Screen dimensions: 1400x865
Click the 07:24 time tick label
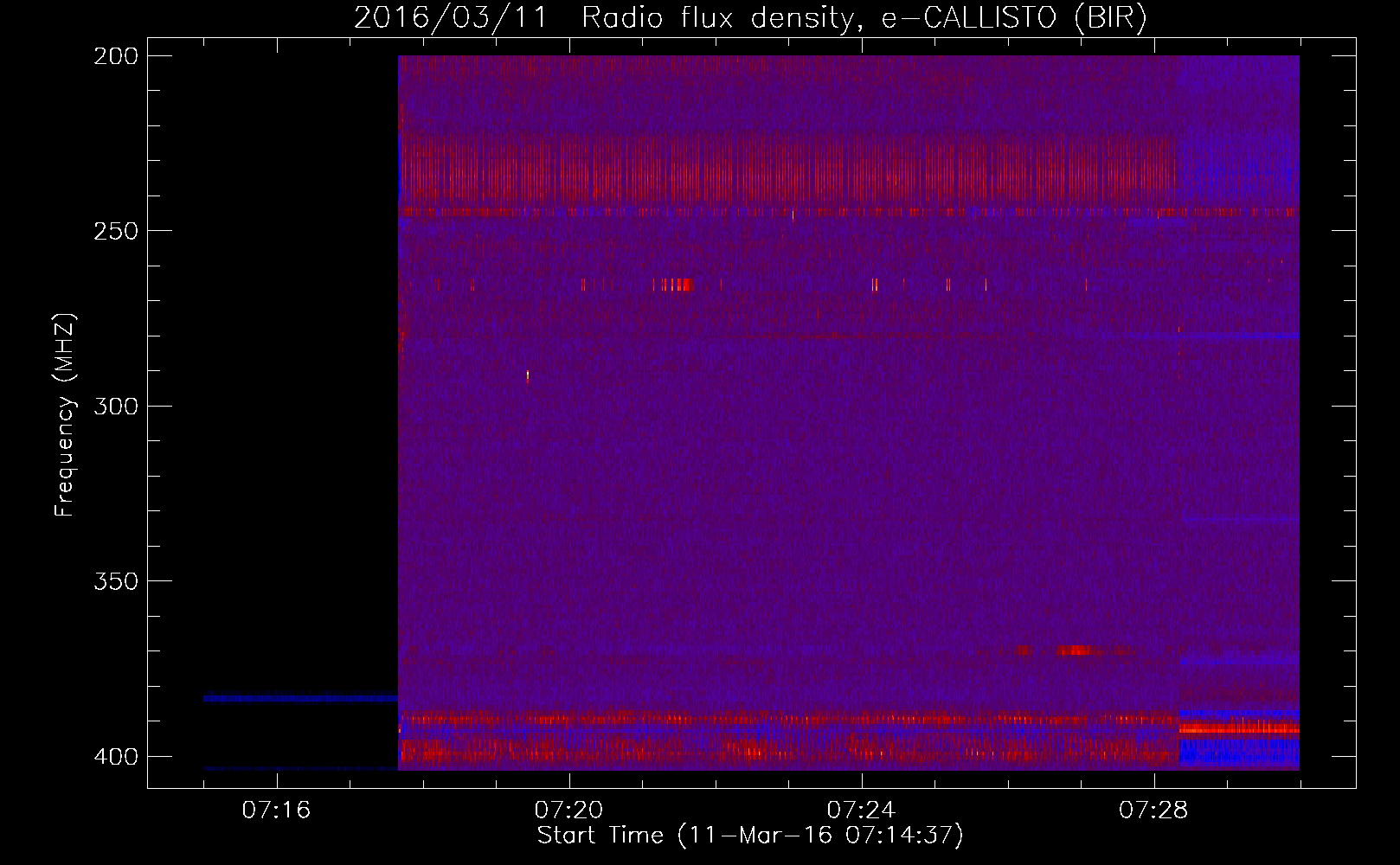pos(861,811)
